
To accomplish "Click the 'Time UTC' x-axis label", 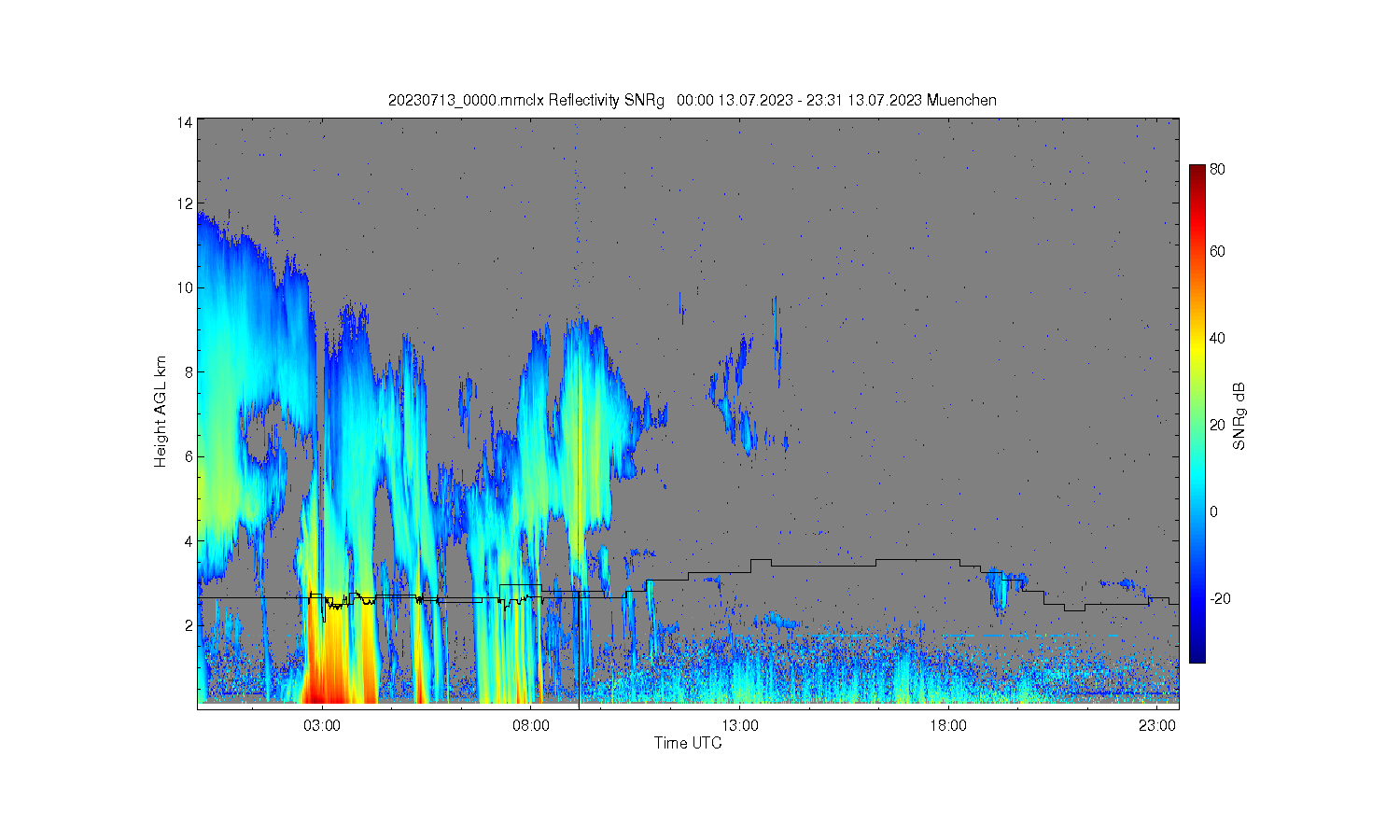I will coord(688,744).
